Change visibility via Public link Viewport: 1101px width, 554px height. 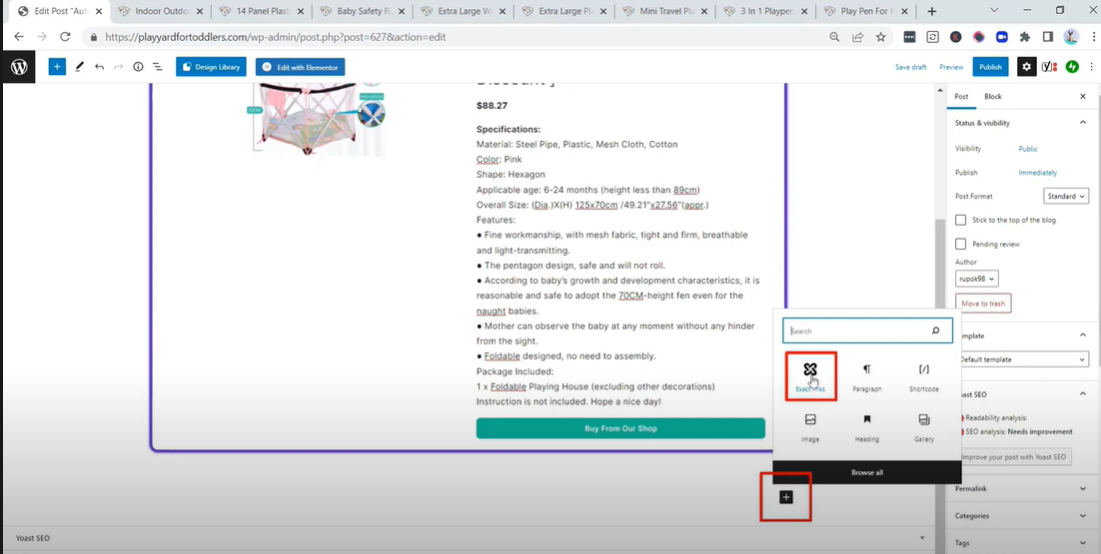(x=1028, y=149)
